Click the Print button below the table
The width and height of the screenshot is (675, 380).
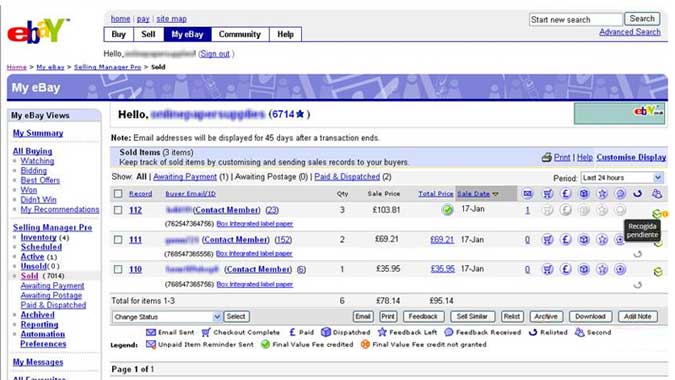click(388, 317)
